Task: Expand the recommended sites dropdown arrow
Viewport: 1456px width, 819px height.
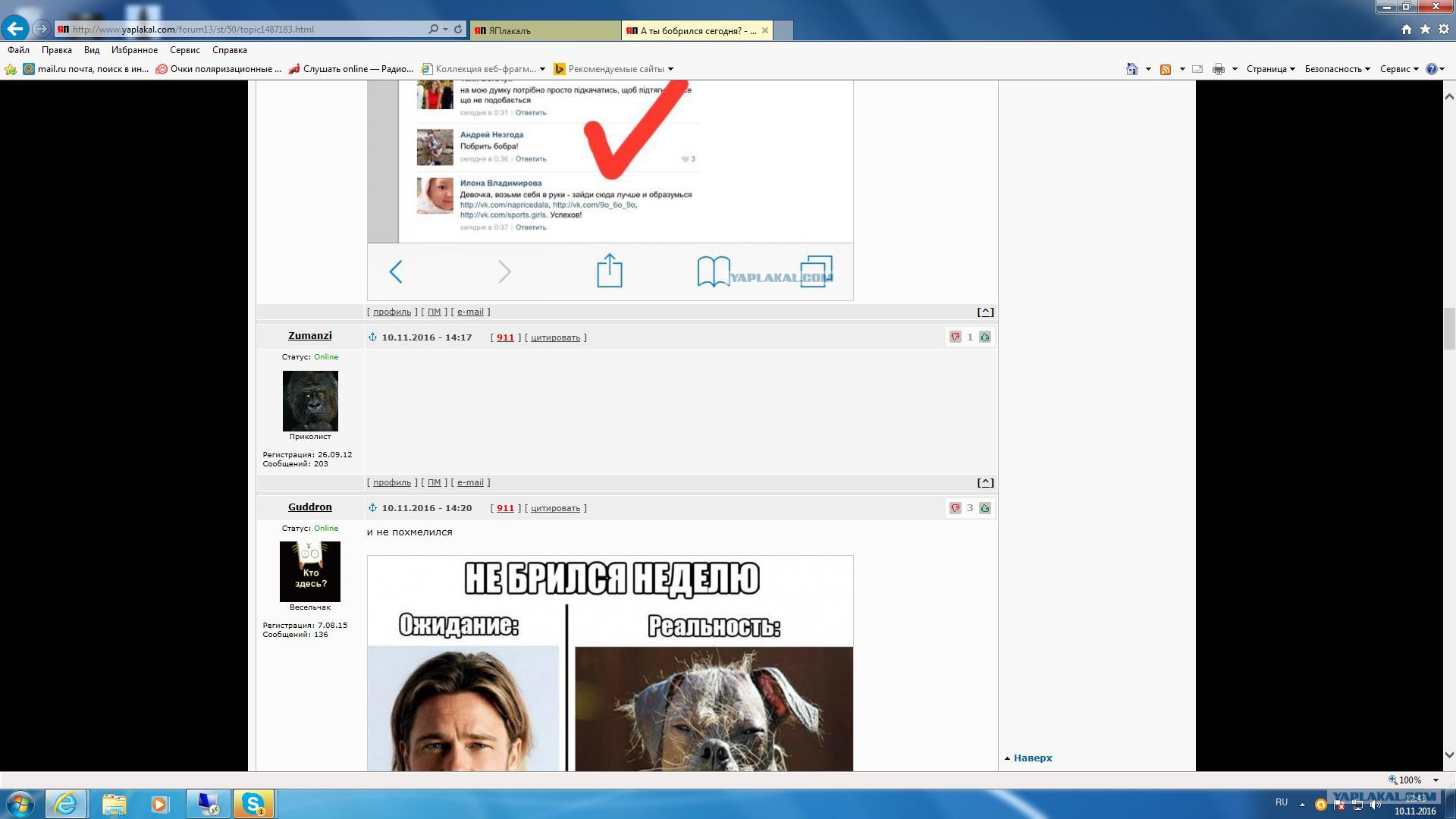Action: click(x=670, y=69)
